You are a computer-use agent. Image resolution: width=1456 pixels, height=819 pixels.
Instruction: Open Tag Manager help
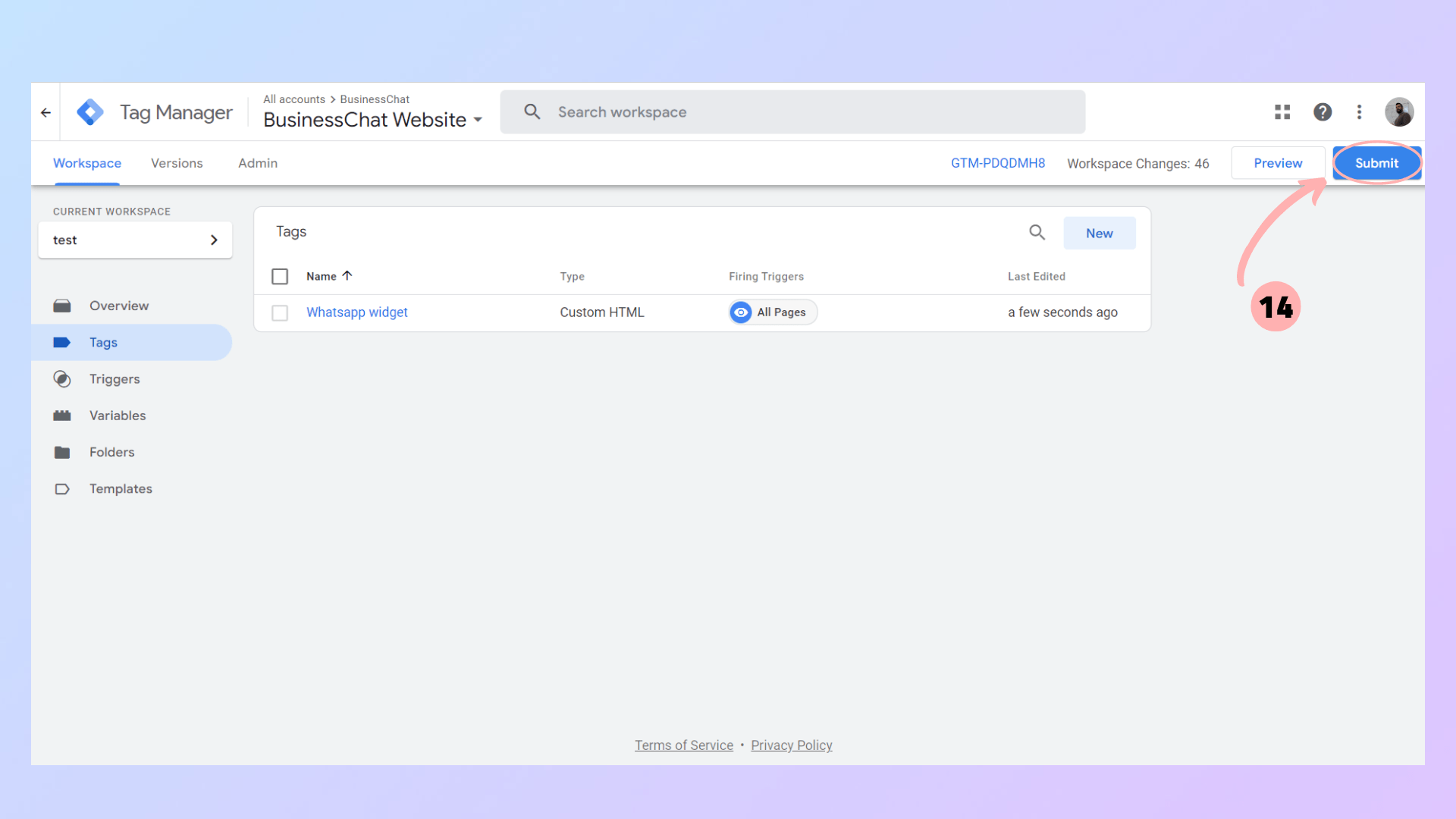tap(1323, 111)
